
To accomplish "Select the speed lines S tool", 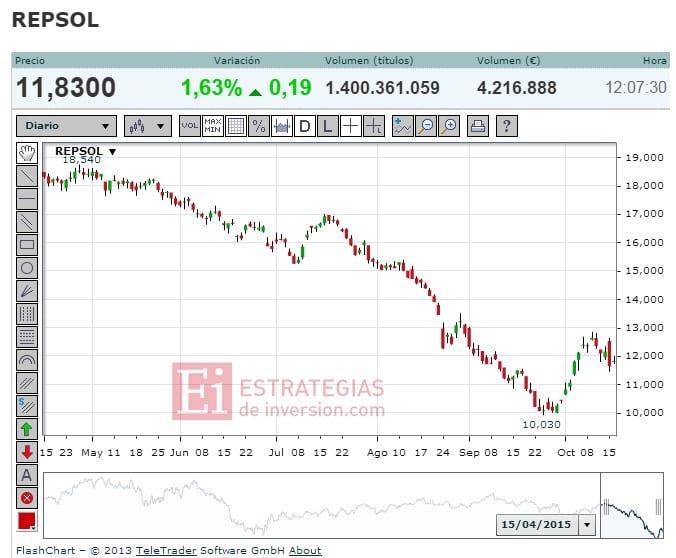I will (27, 406).
